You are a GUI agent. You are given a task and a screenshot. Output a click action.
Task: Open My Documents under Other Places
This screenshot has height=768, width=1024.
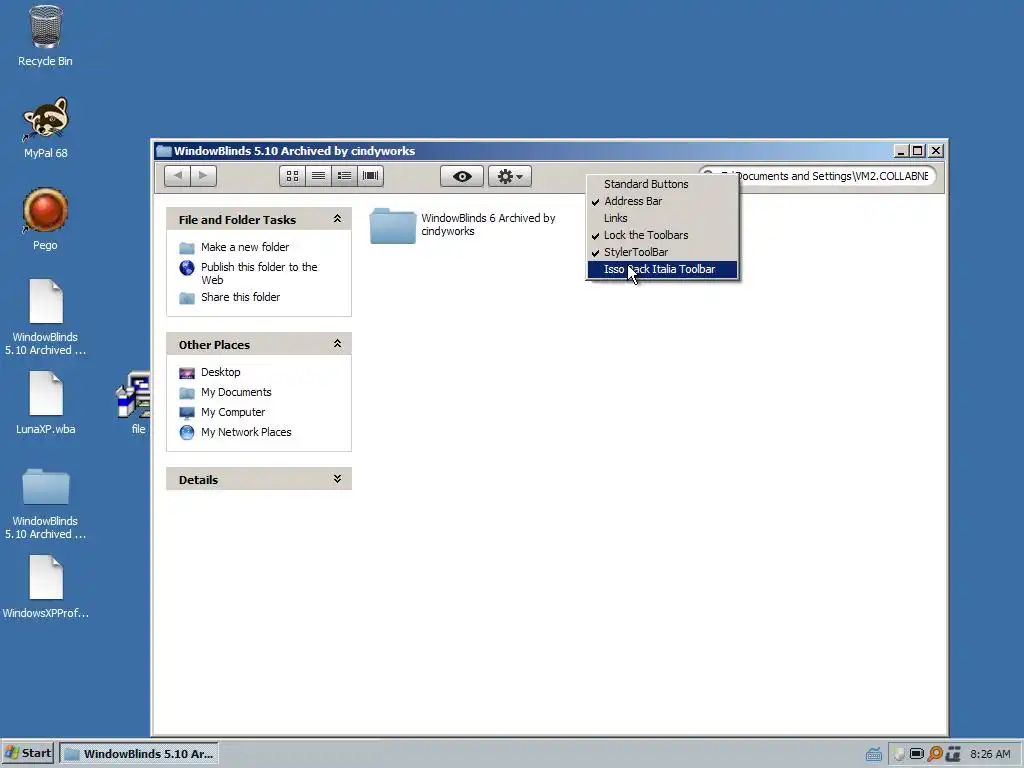tap(236, 392)
